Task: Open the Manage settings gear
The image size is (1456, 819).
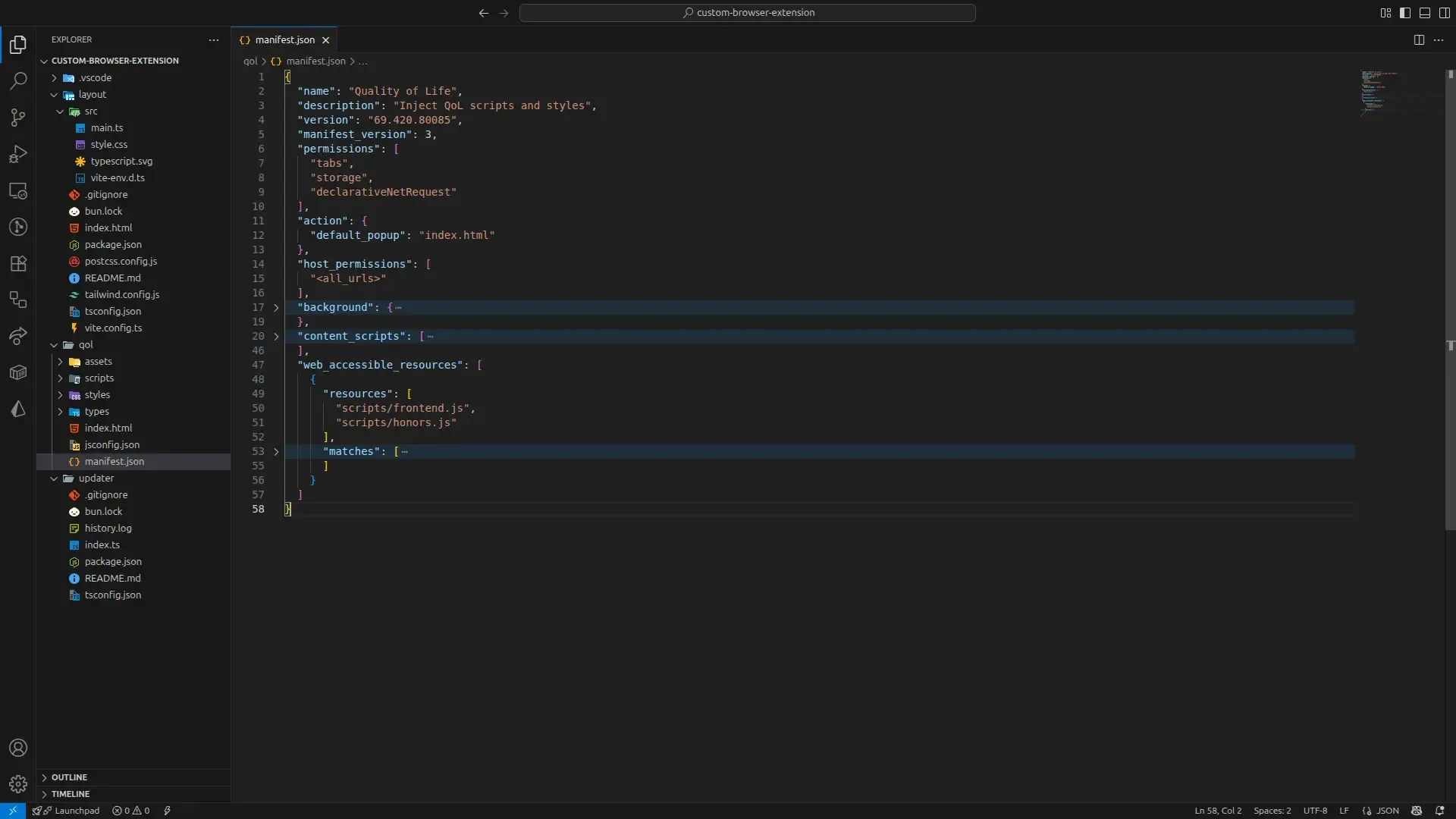Action: pyautogui.click(x=17, y=783)
